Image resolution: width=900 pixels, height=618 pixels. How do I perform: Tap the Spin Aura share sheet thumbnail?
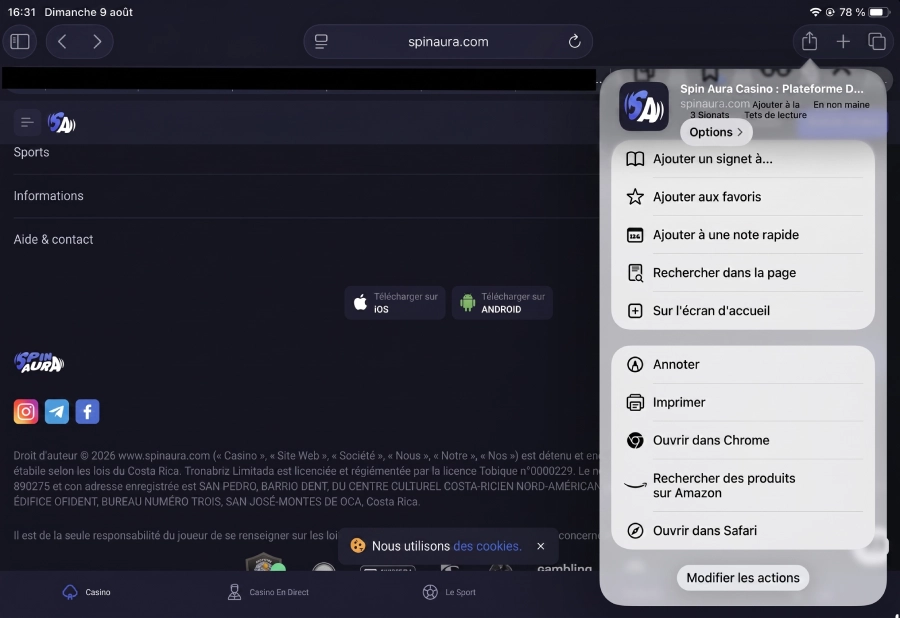[x=644, y=107]
